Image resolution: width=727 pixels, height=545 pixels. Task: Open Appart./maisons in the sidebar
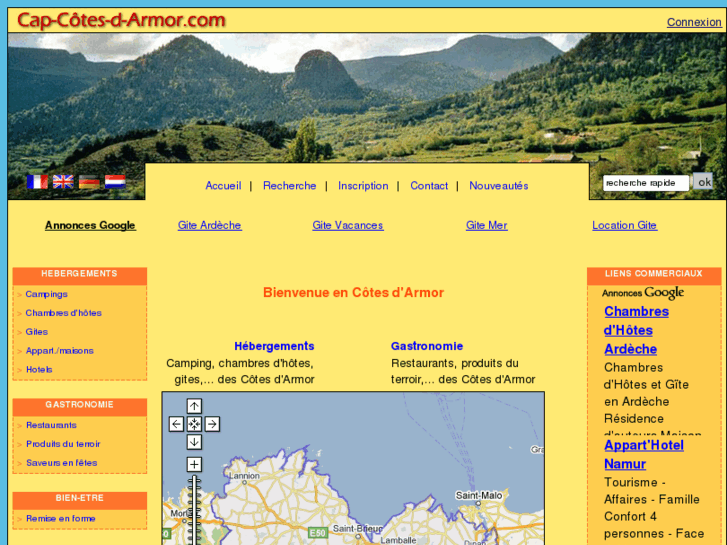pyautogui.click(x=60, y=351)
